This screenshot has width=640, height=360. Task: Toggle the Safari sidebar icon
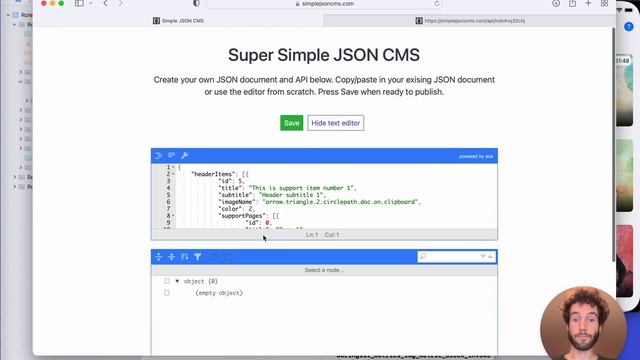click(79, 3)
